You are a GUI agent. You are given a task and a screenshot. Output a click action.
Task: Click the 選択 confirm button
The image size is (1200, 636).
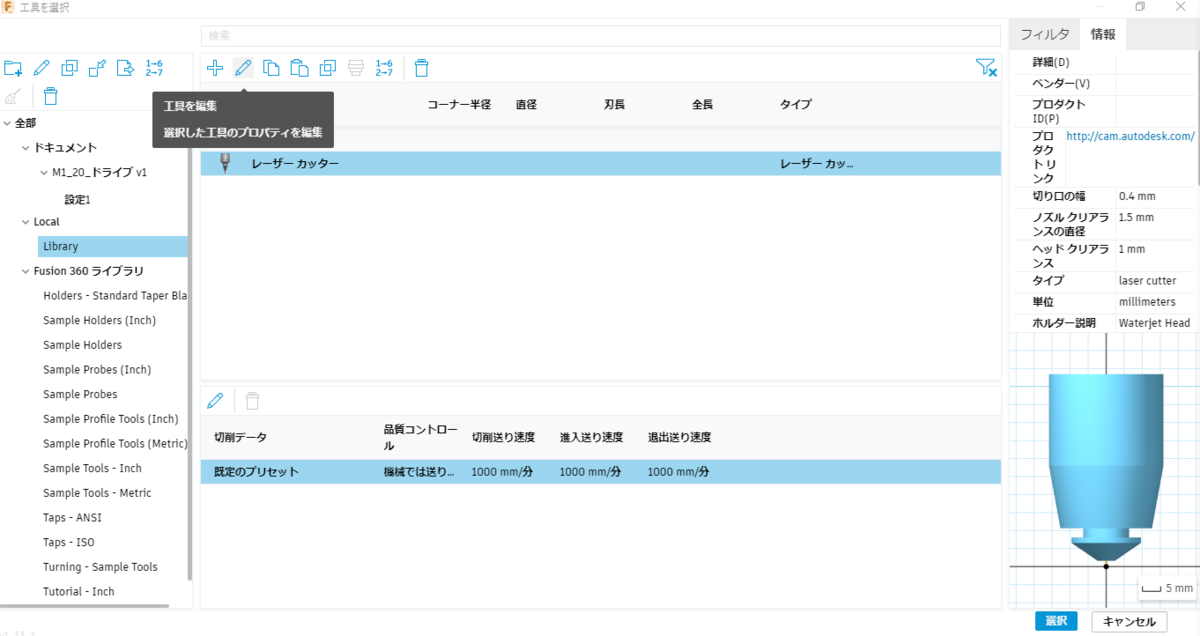pyautogui.click(x=1056, y=621)
